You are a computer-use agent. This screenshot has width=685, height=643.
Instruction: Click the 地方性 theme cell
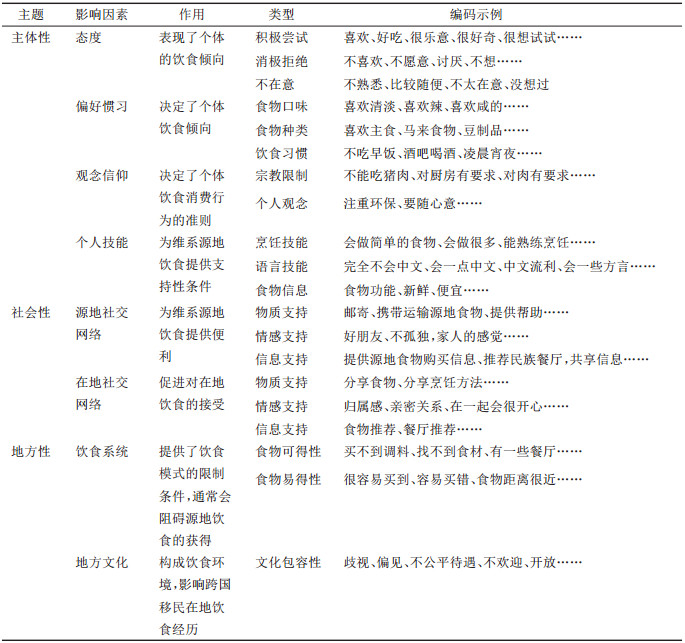coord(30,451)
